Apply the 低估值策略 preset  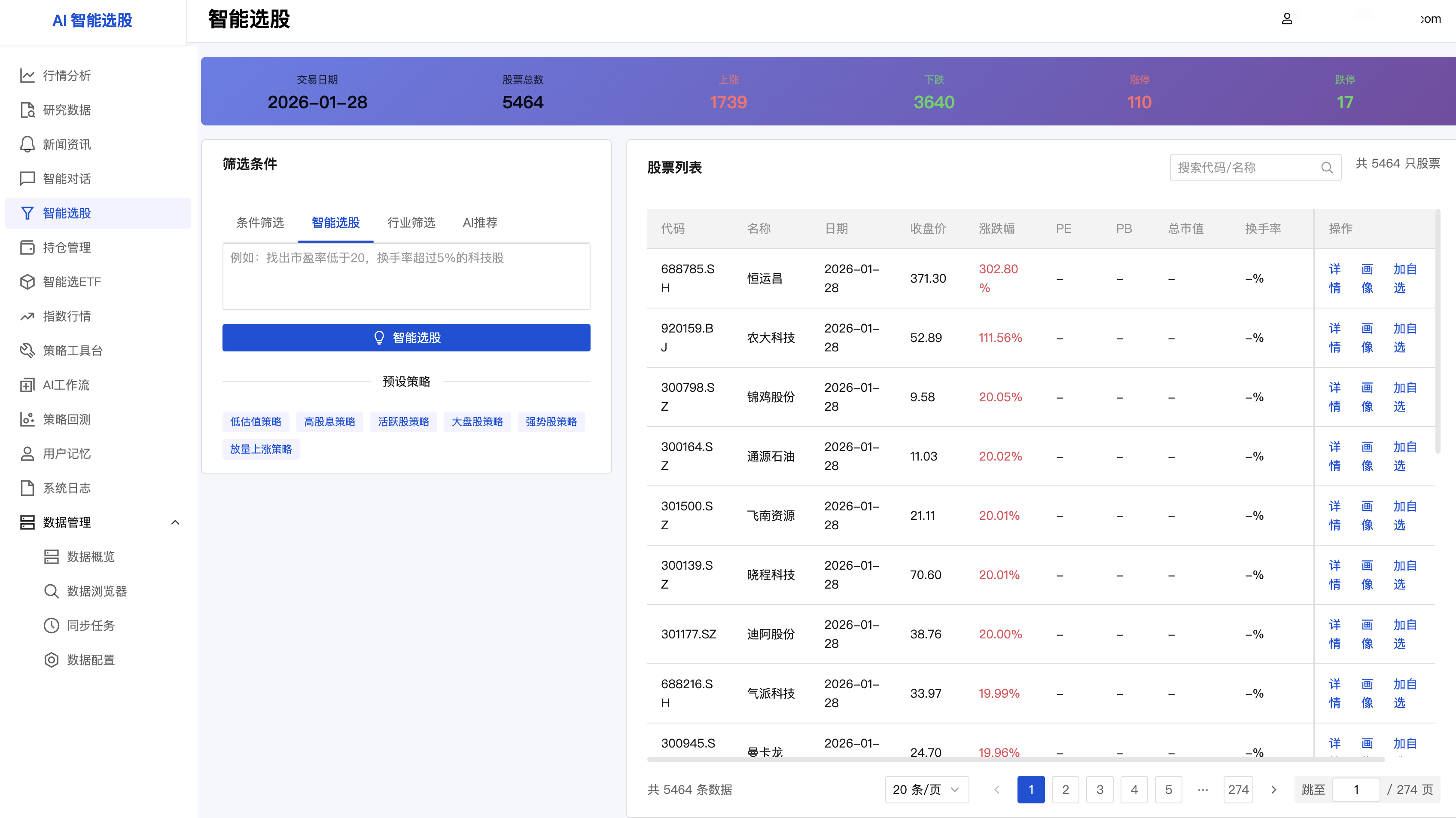pos(256,422)
